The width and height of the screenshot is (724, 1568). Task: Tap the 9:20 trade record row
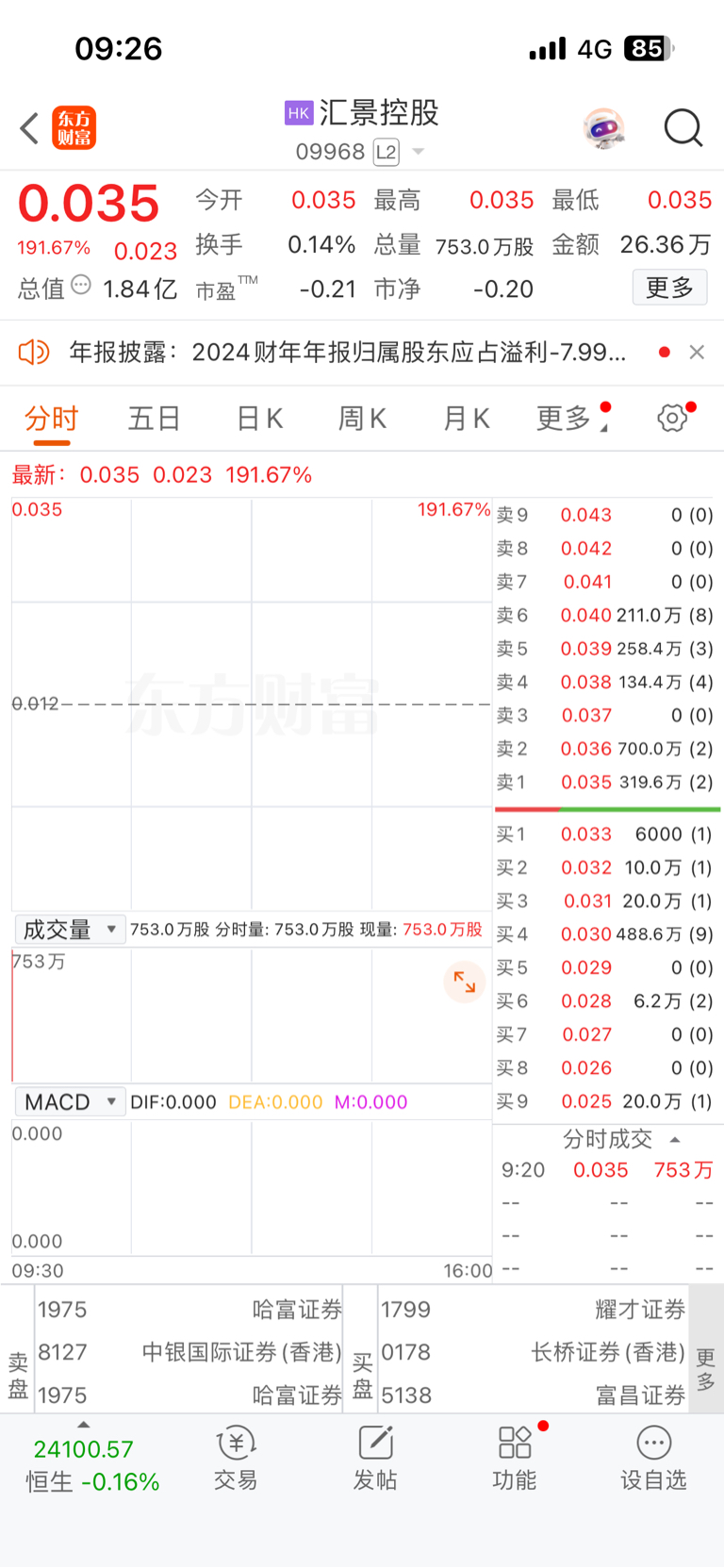[607, 1170]
